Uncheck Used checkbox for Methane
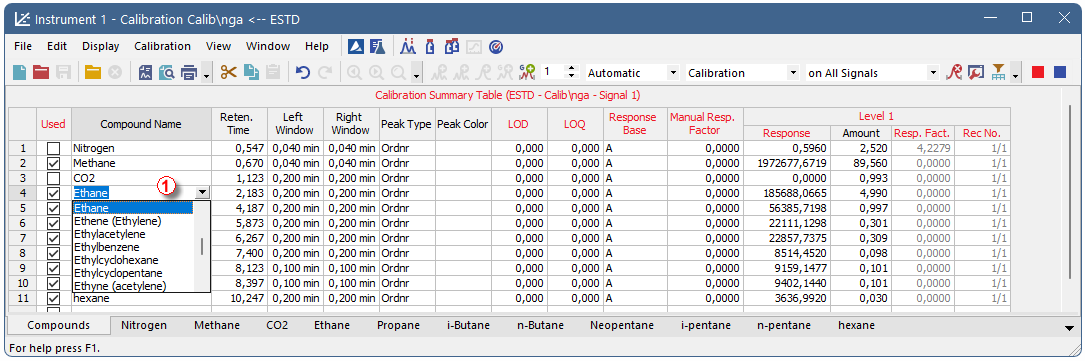 coord(53,163)
